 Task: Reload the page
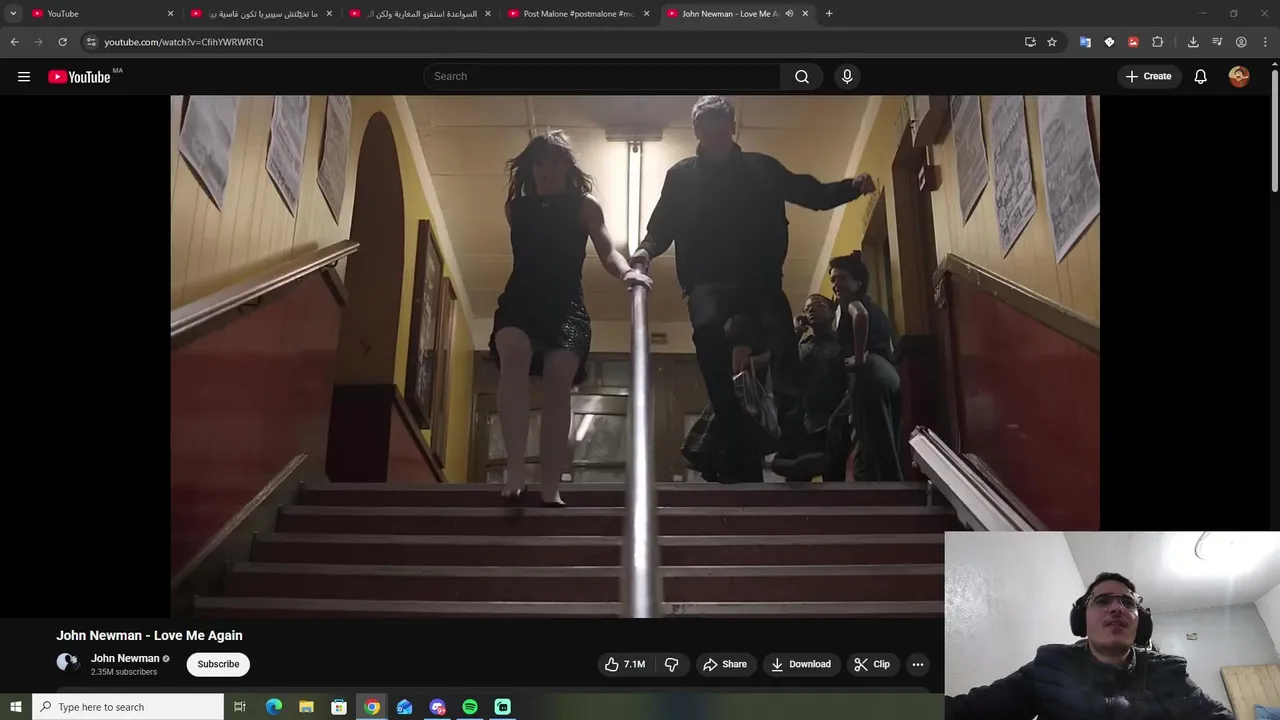[x=62, y=42]
